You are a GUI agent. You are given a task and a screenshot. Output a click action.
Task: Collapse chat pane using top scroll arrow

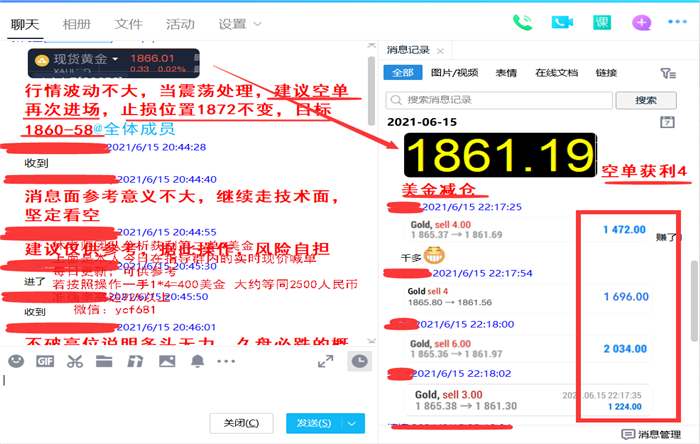coord(371,45)
